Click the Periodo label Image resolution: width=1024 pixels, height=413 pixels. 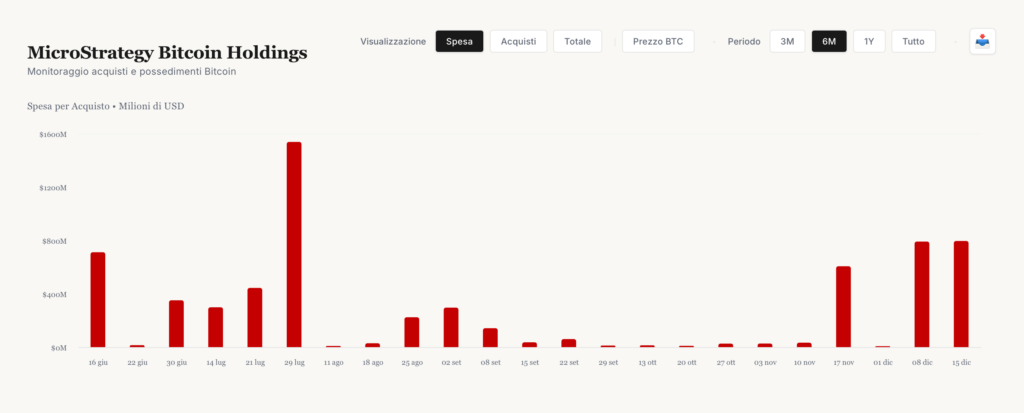click(x=744, y=41)
